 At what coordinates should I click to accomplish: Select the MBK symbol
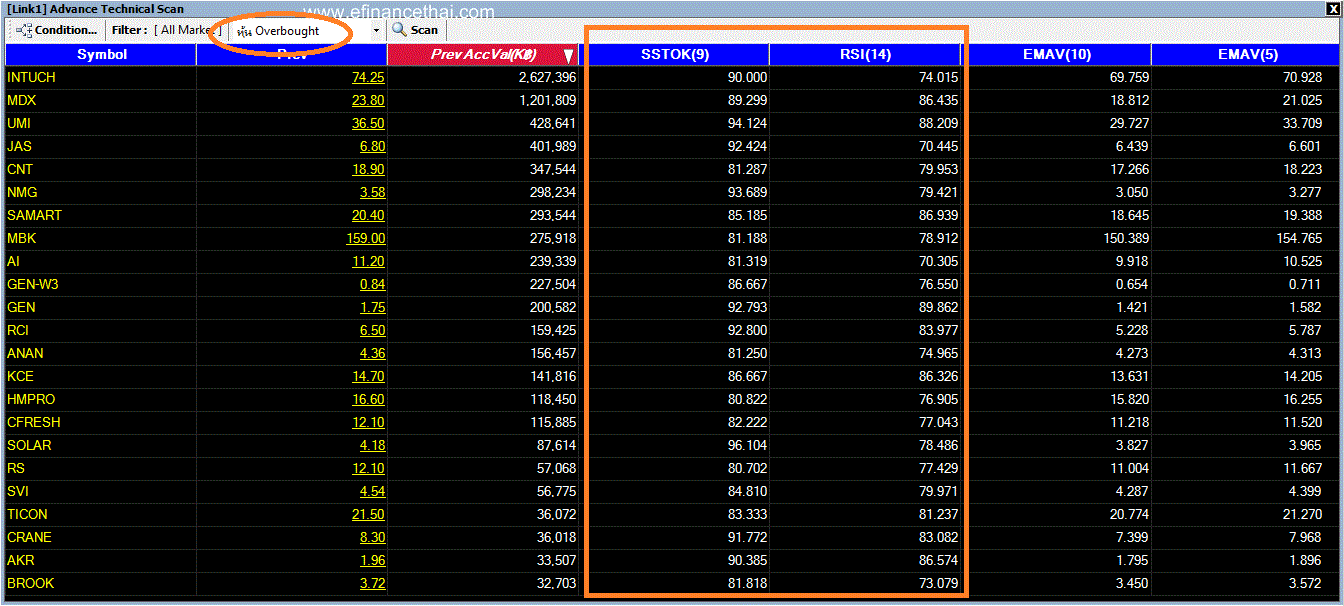click(21, 238)
